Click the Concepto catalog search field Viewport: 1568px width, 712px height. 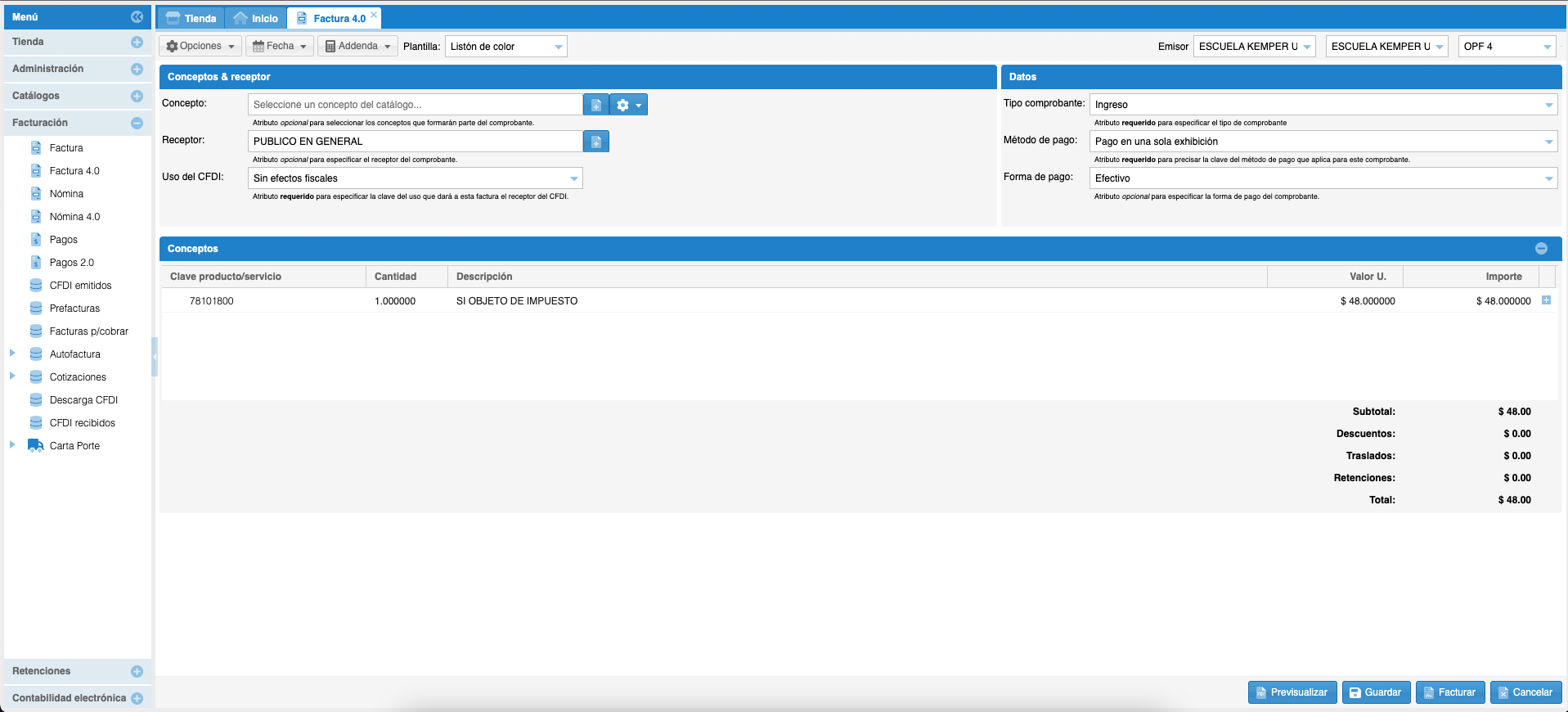[415, 105]
